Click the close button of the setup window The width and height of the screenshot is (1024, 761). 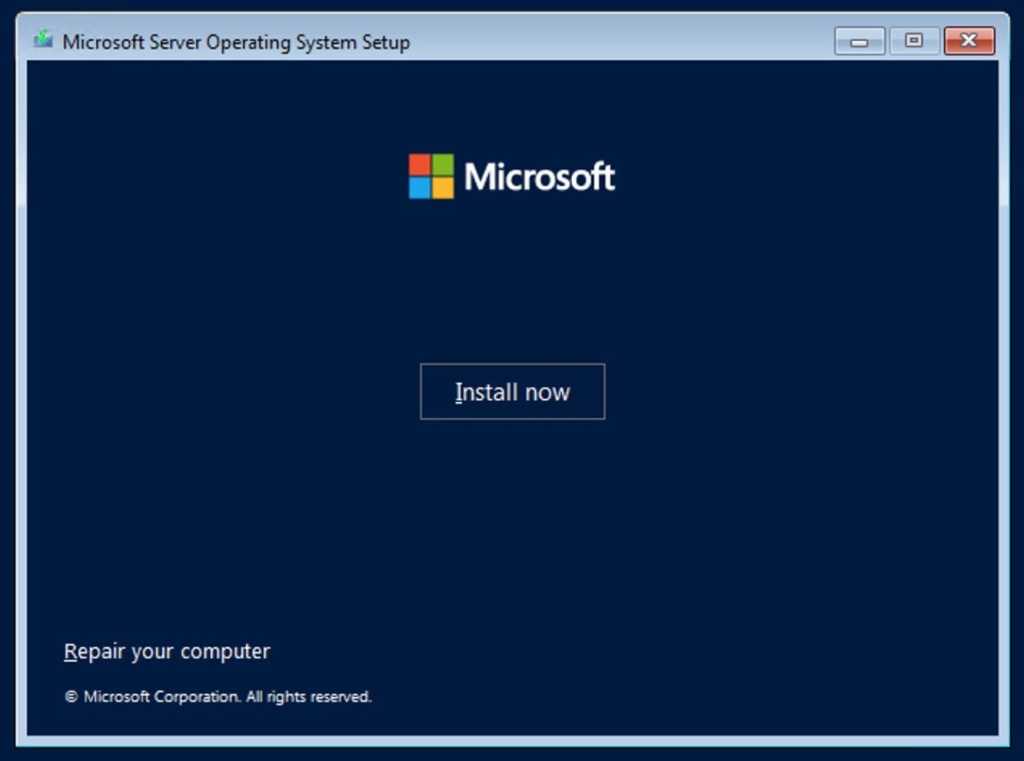pyautogui.click(x=969, y=41)
